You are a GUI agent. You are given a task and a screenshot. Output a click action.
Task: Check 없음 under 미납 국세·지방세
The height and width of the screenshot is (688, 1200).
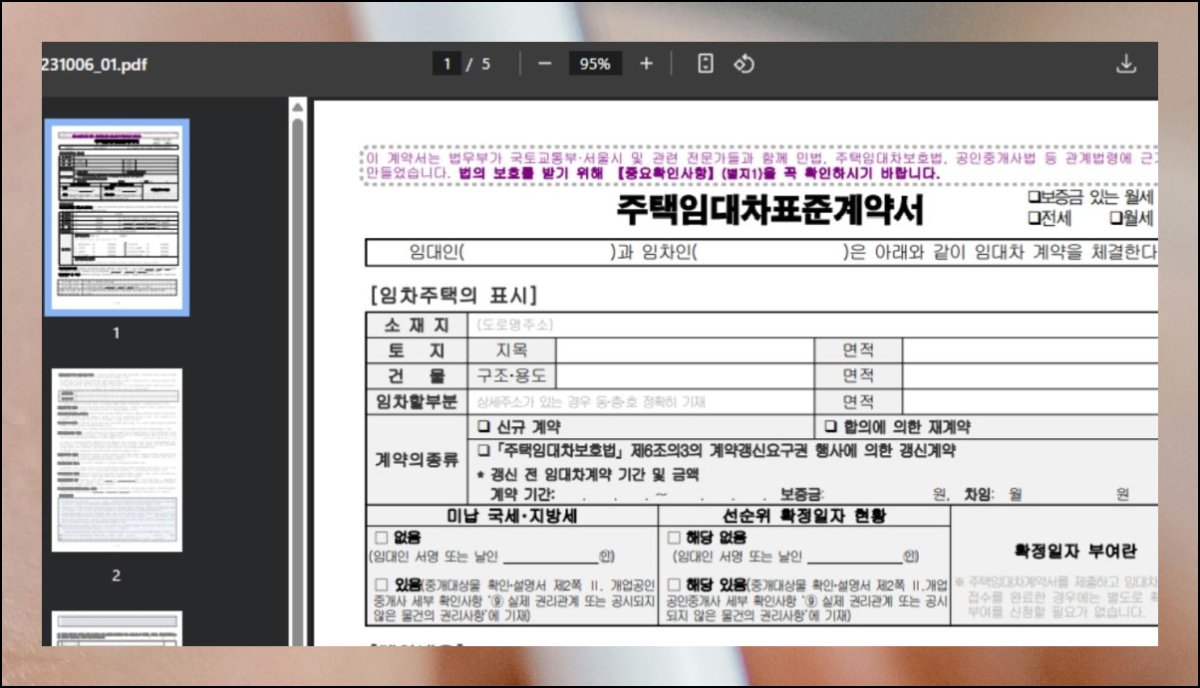381,538
